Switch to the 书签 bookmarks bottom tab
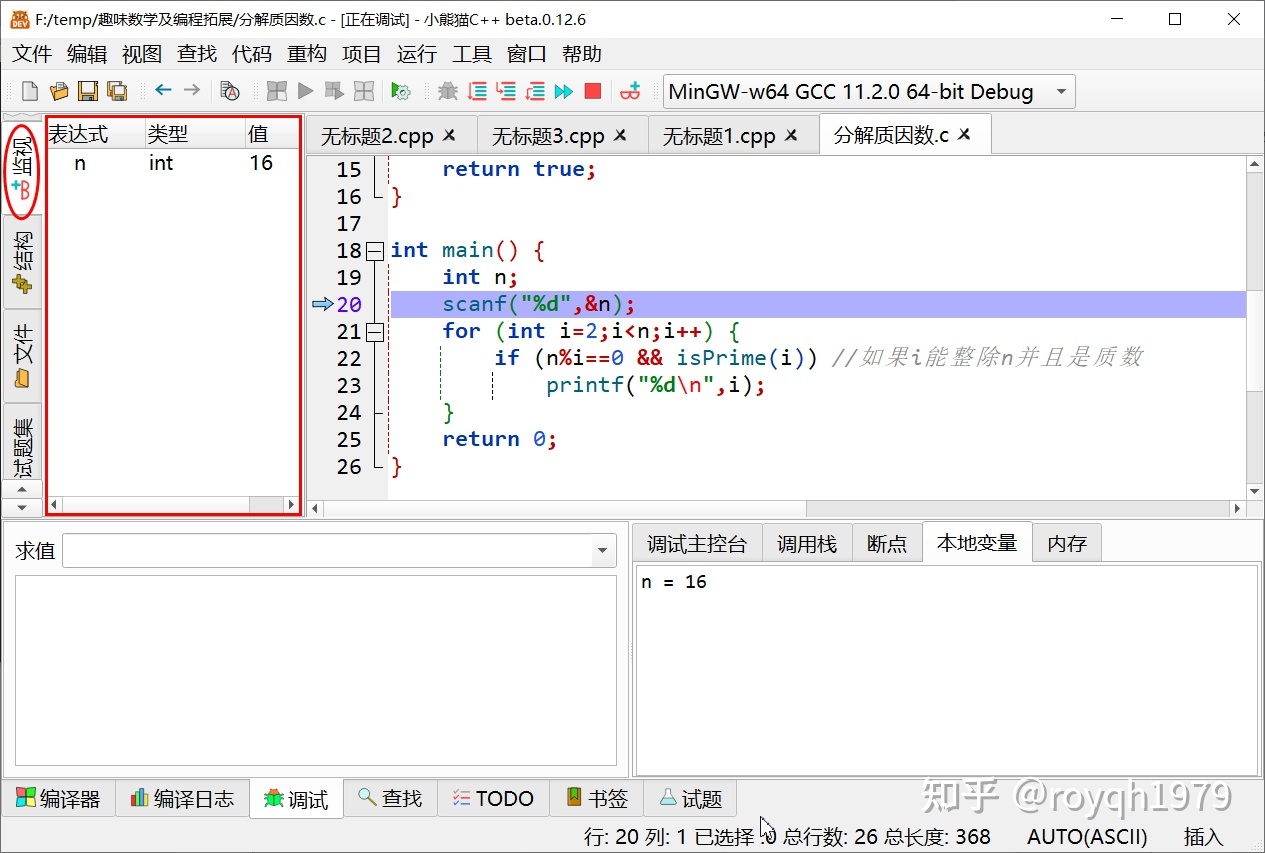Viewport: 1265px width, 853px height. pos(597,799)
